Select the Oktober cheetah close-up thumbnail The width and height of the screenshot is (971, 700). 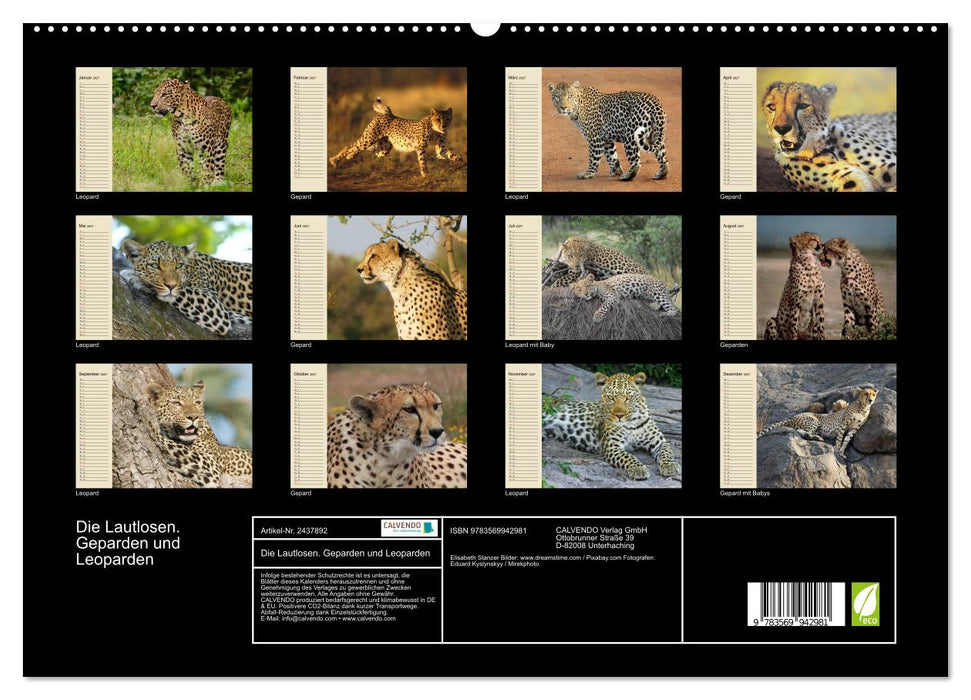[378, 426]
